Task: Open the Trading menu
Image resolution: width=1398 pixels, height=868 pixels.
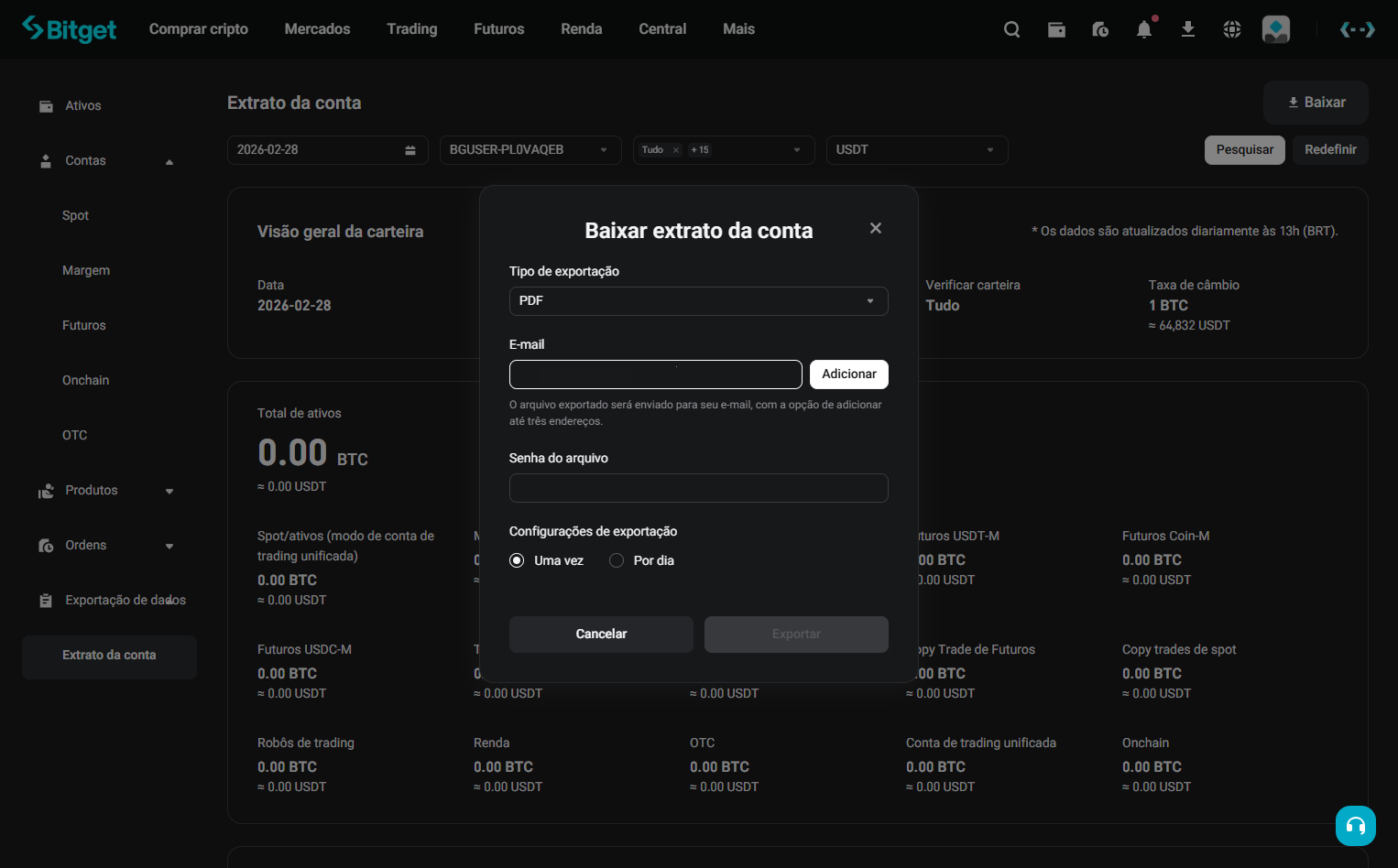Action: tap(412, 29)
